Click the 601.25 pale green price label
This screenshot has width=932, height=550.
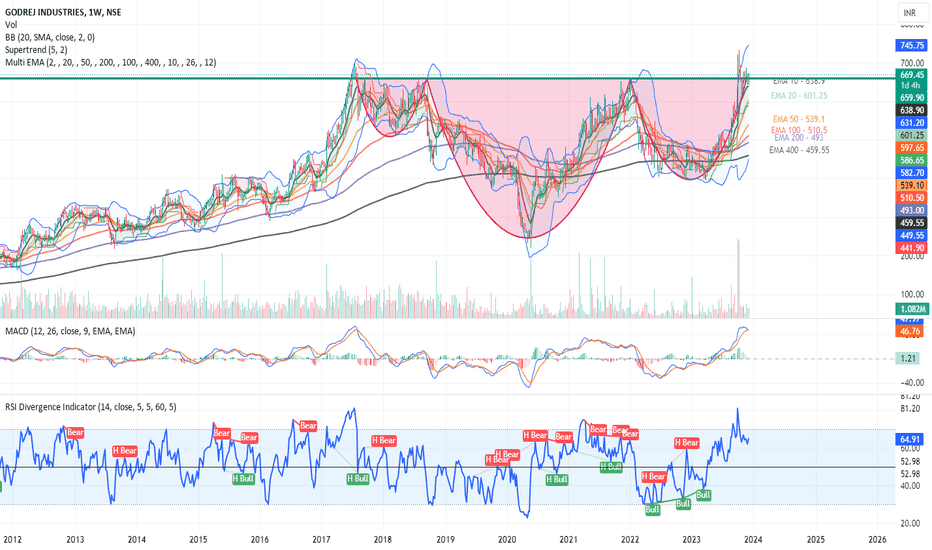tap(912, 135)
